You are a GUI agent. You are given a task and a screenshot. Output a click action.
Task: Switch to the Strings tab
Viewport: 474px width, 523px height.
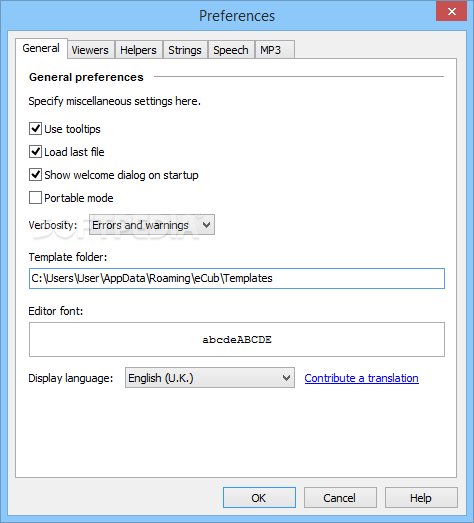tap(185, 50)
